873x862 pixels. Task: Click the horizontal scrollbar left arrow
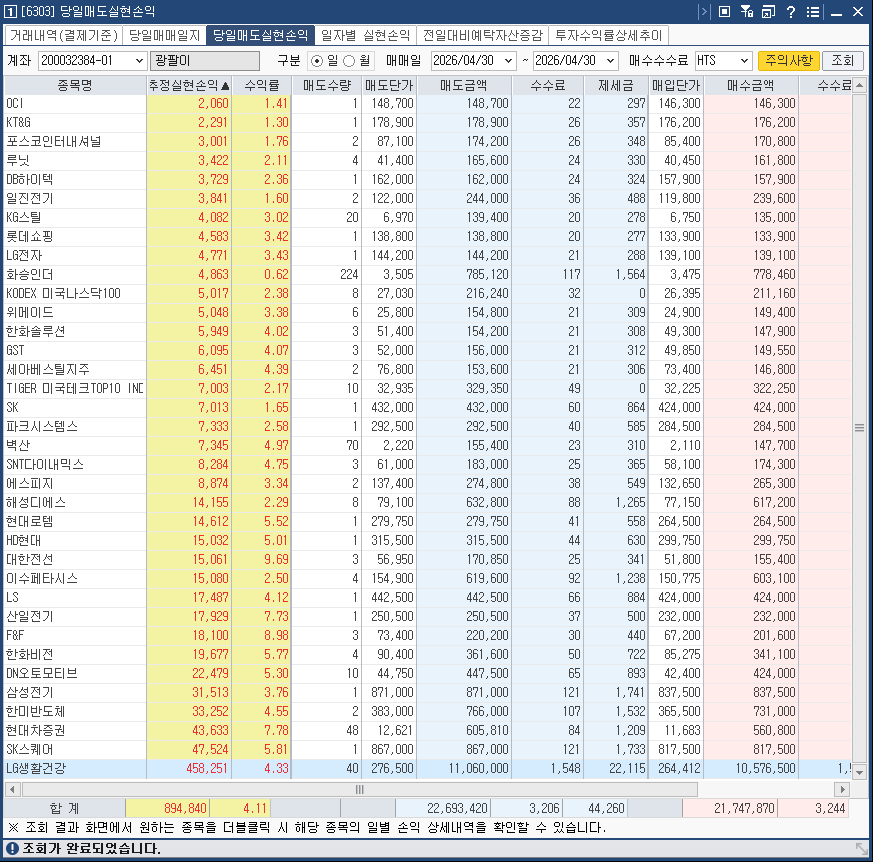tap(12, 789)
